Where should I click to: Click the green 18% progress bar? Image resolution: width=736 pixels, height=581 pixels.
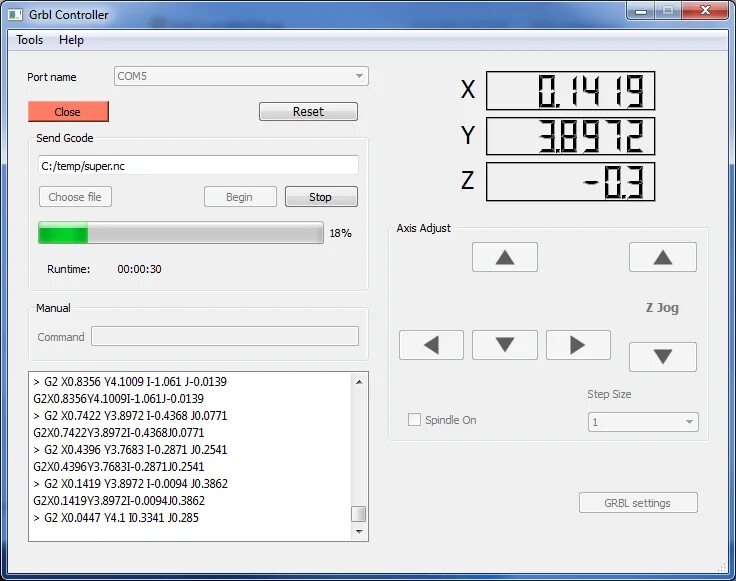(181, 233)
